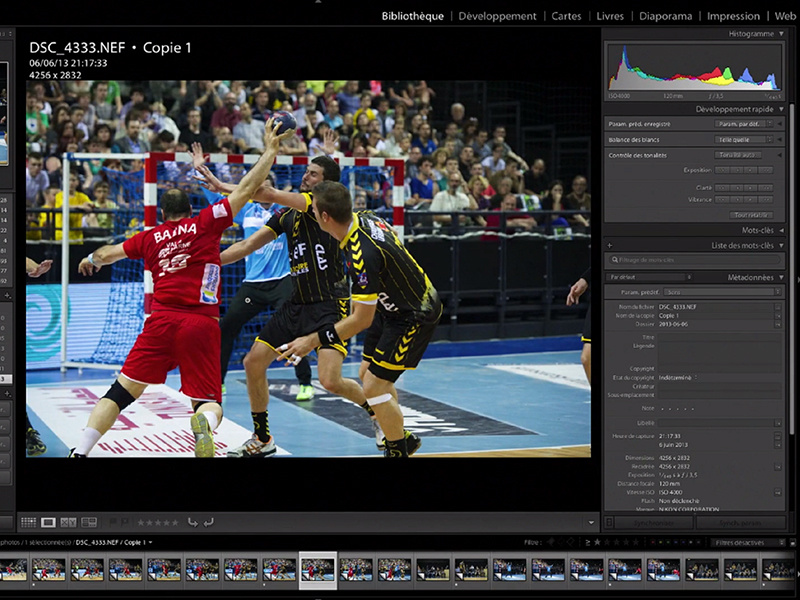This screenshot has width=800, height=600.
Task: Add keyword with plus icon
Action: pos(608,245)
